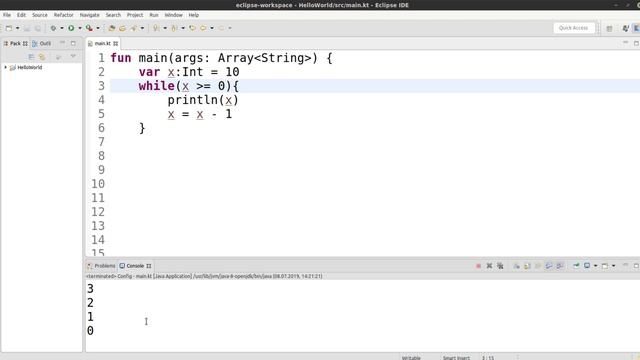Switch to the Outline view tab
The width and height of the screenshot is (640, 360).
pos(42,43)
